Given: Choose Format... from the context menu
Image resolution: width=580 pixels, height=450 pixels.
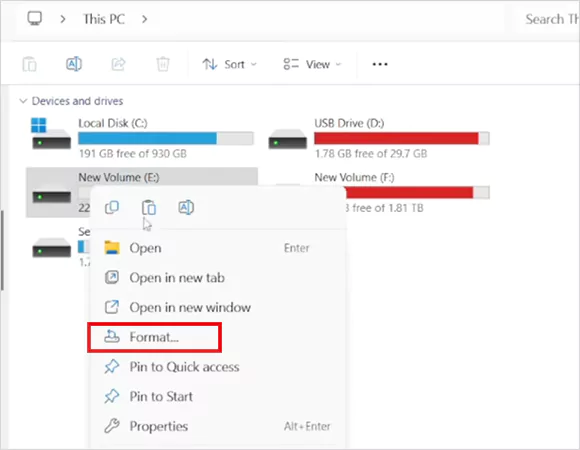Looking at the screenshot, I should 155,337.
